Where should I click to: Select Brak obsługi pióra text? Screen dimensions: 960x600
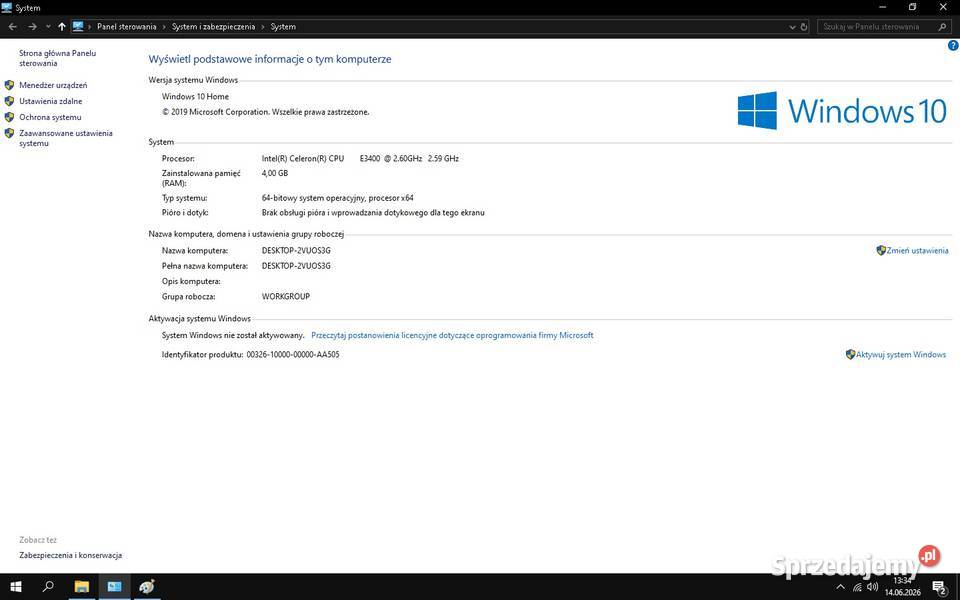[x=373, y=213]
